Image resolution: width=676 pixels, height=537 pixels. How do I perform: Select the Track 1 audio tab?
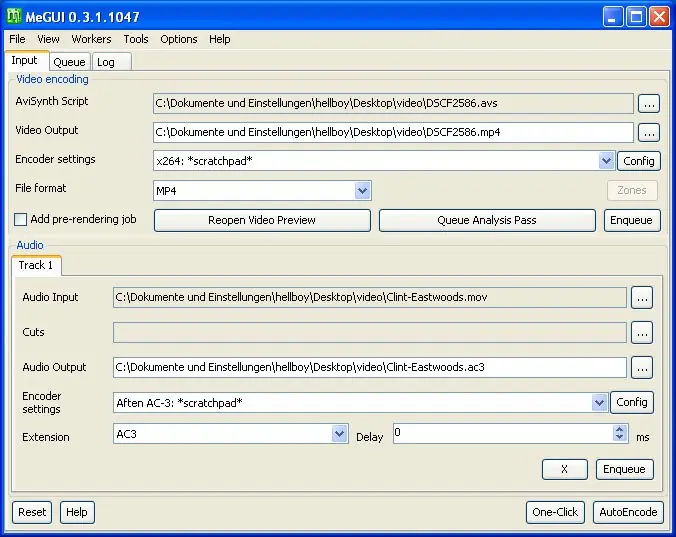coord(36,265)
